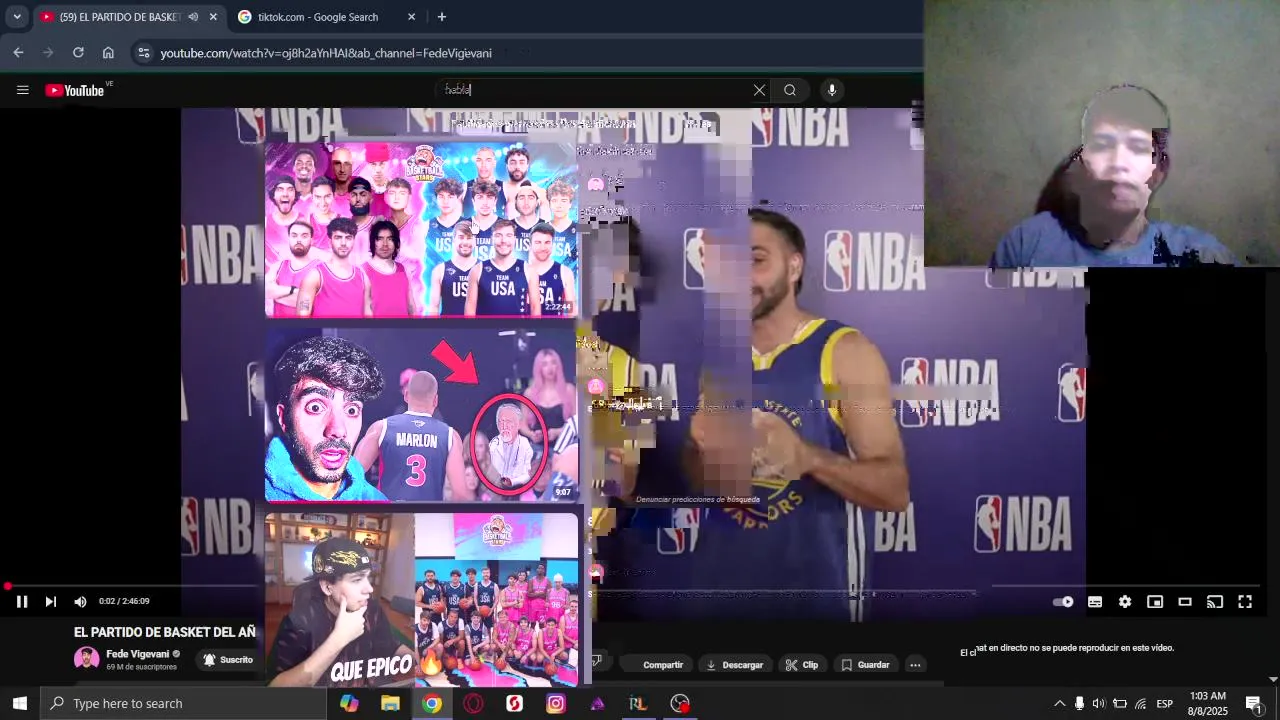1280x720 pixels.
Task: Skip to the next video
Action: [50, 601]
